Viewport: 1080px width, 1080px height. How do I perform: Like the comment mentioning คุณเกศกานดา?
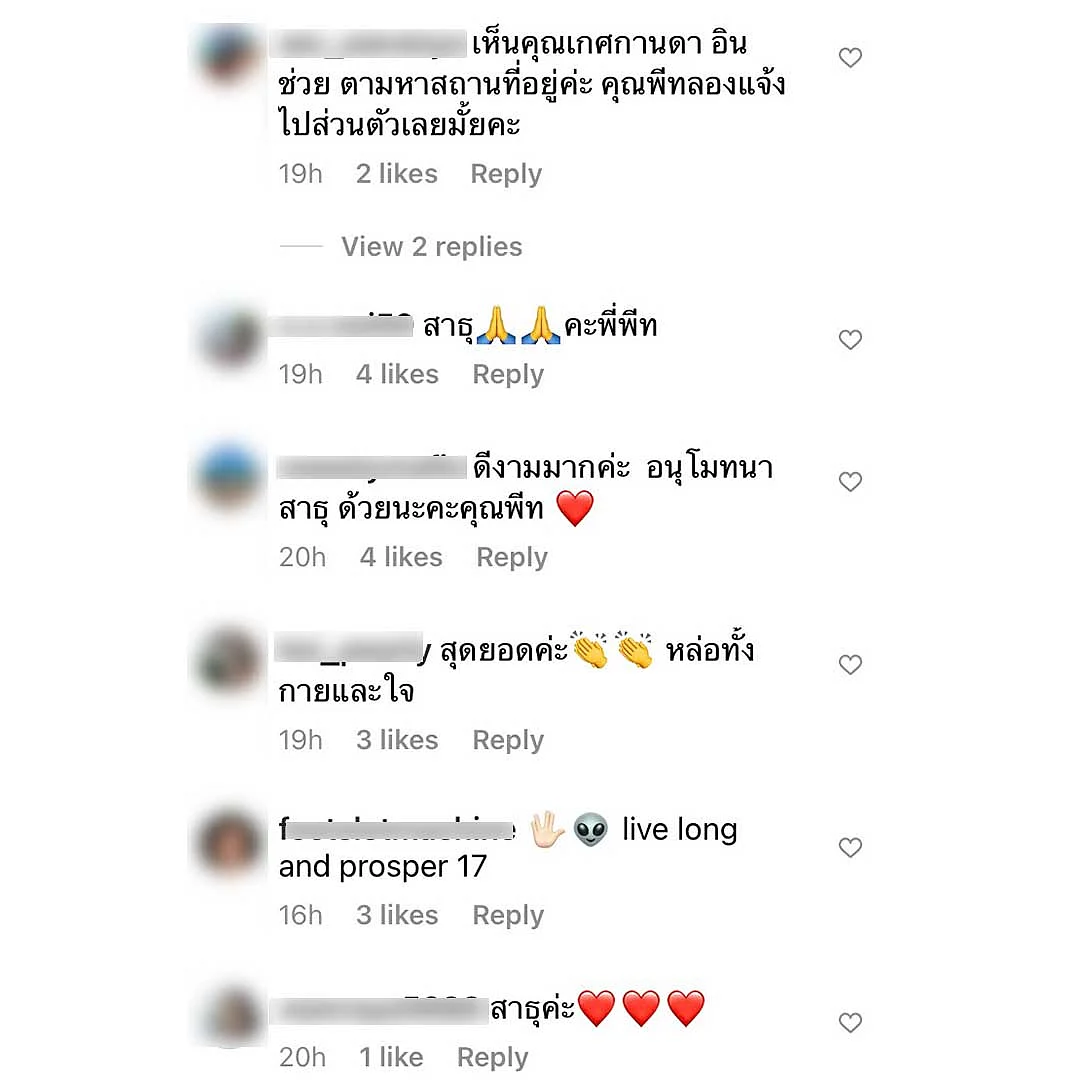850,58
